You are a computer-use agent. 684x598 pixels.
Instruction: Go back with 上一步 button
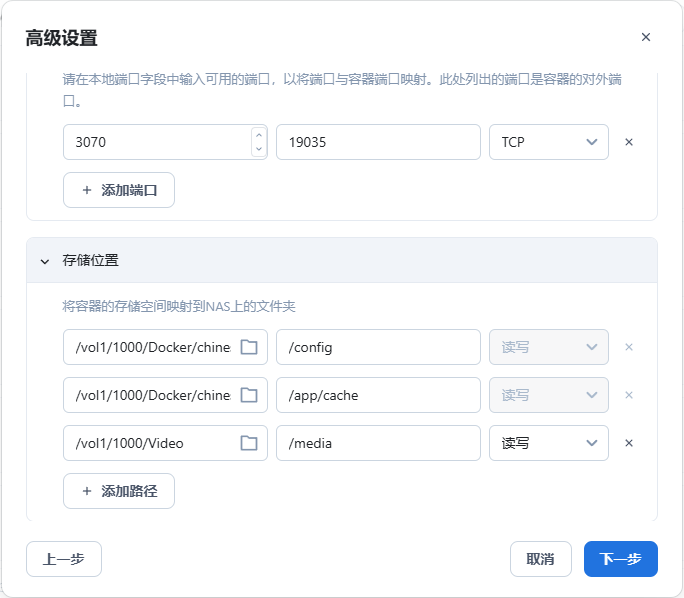click(64, 559)
